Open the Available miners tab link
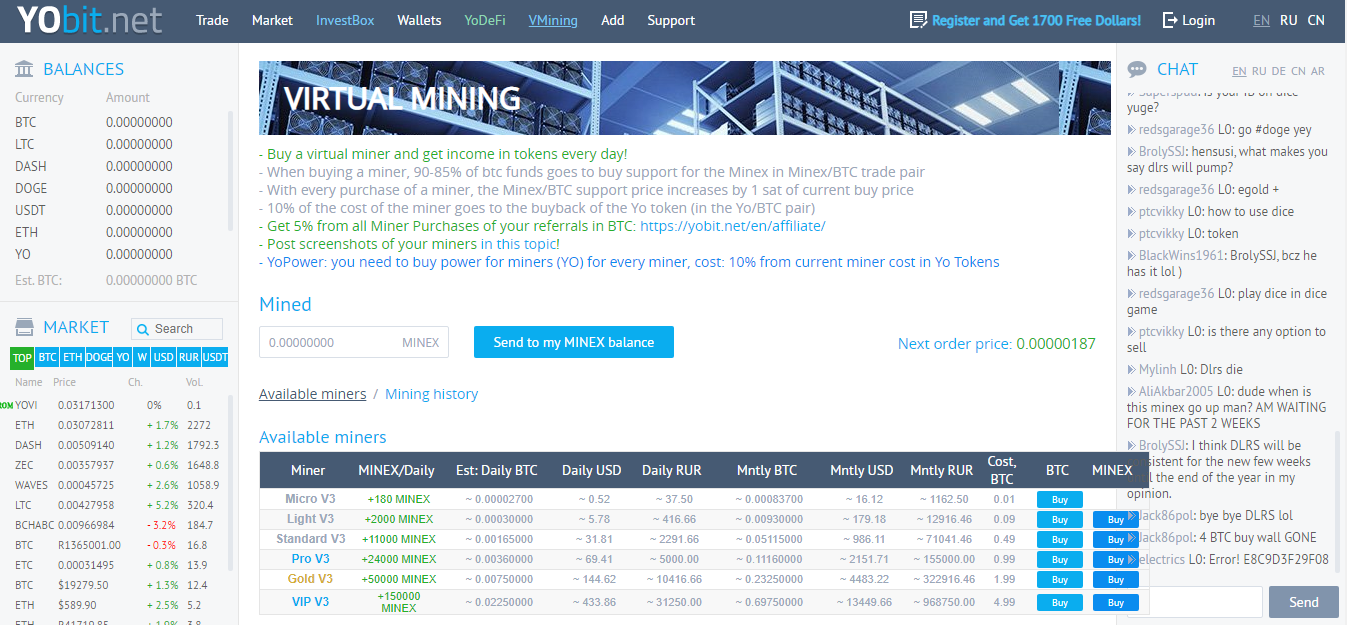 313,394
